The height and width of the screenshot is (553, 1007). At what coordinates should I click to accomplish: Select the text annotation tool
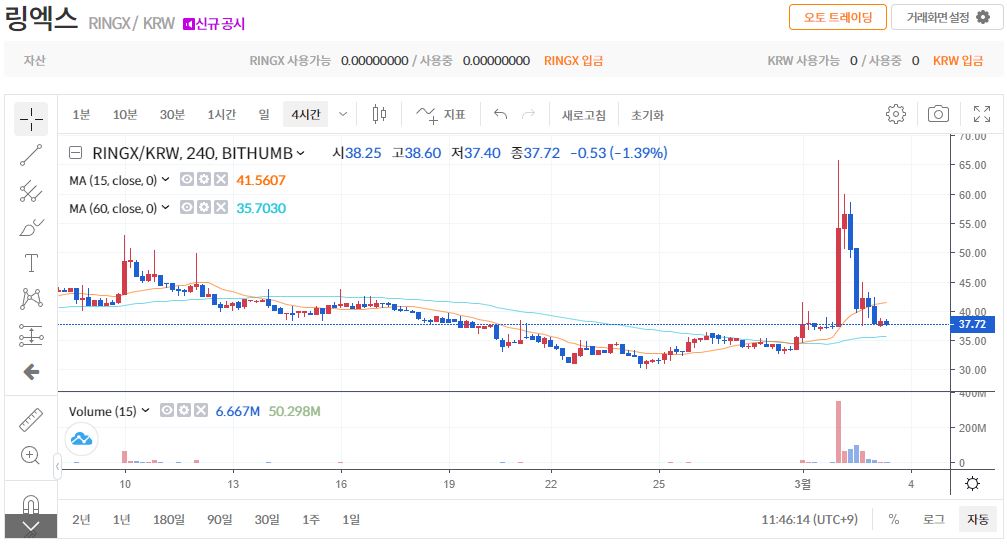click(x=31, y=263)
